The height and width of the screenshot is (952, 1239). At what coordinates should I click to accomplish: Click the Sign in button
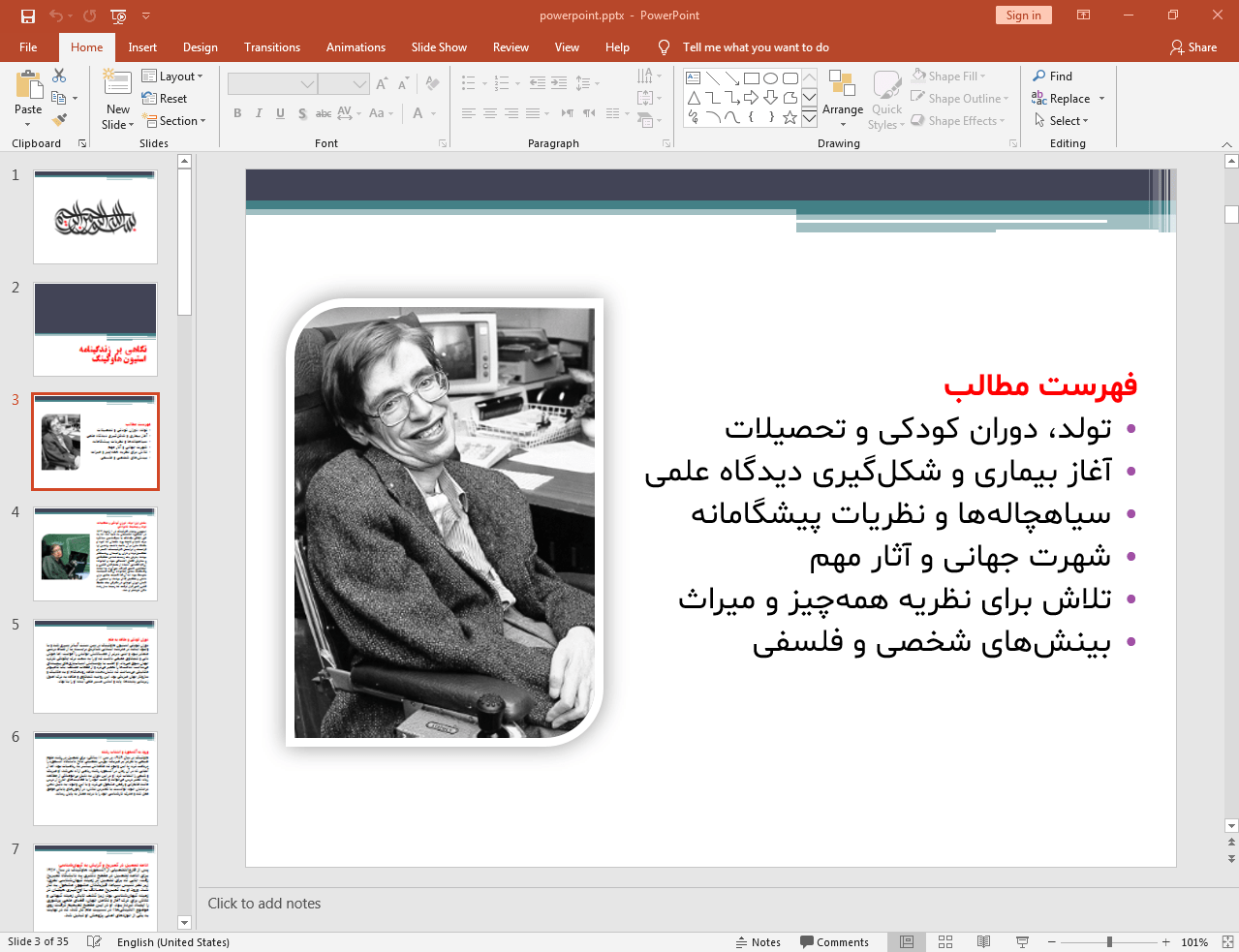point(1023,15)
